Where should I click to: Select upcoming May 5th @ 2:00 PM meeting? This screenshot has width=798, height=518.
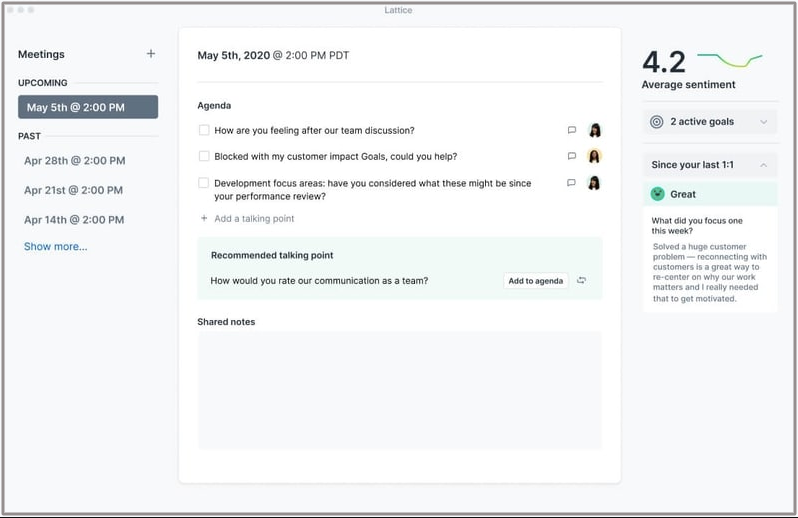click(x=88, y=107)
